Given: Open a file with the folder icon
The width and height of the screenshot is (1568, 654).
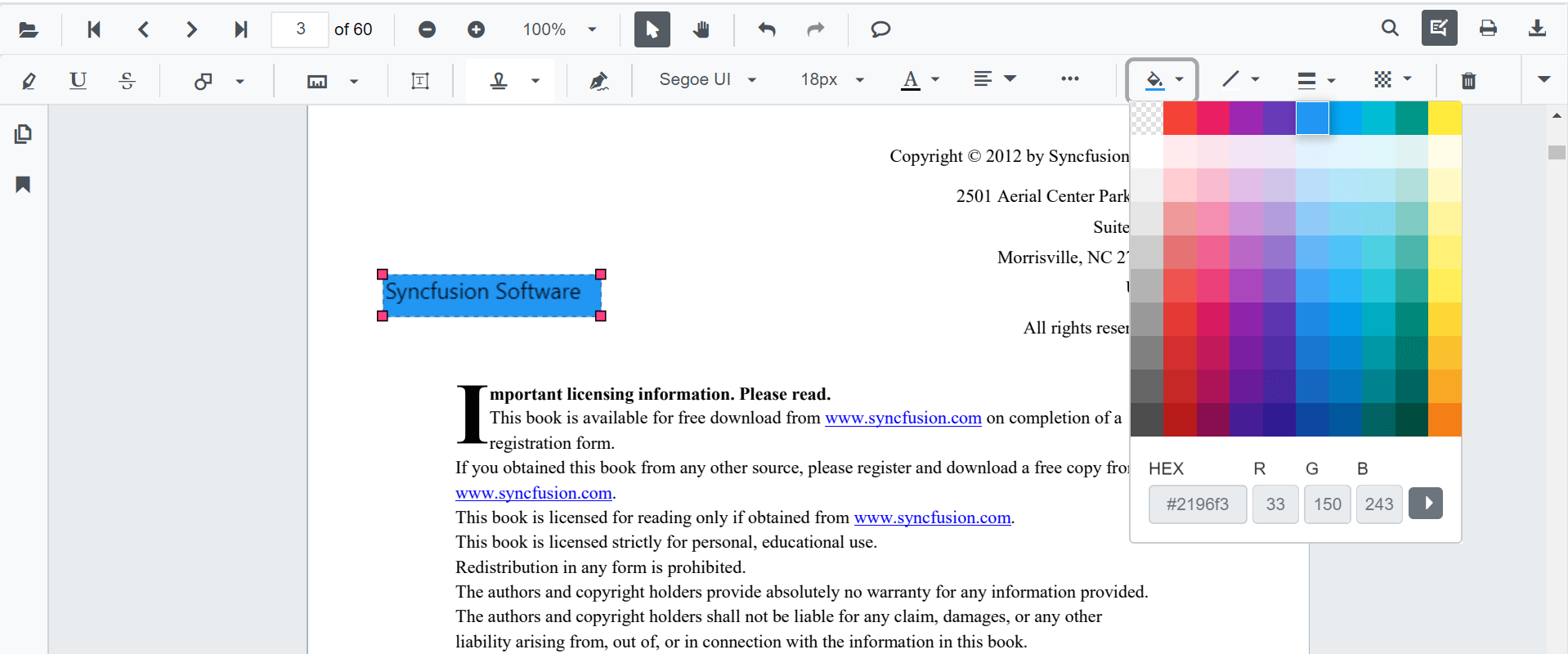Looking at the screenshot, I should [29, 29].
